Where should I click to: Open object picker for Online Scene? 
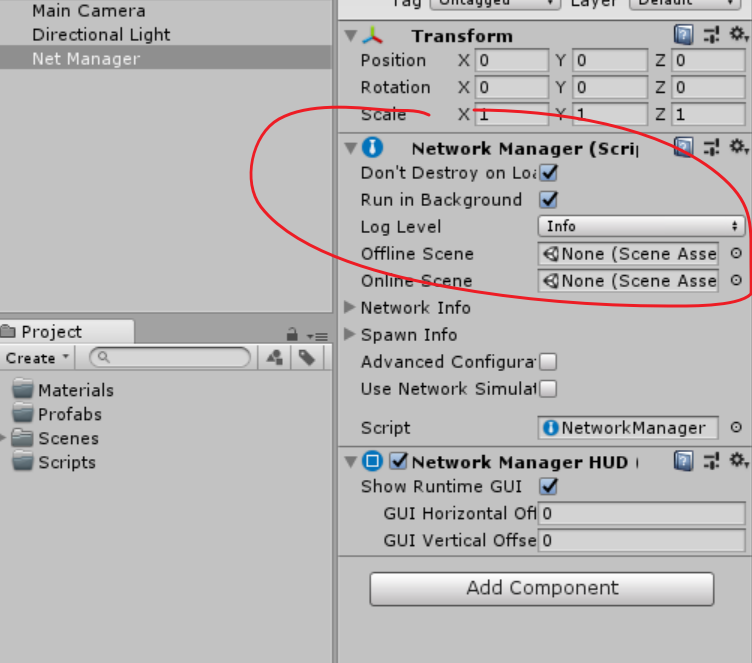click(x=736, y=280)
